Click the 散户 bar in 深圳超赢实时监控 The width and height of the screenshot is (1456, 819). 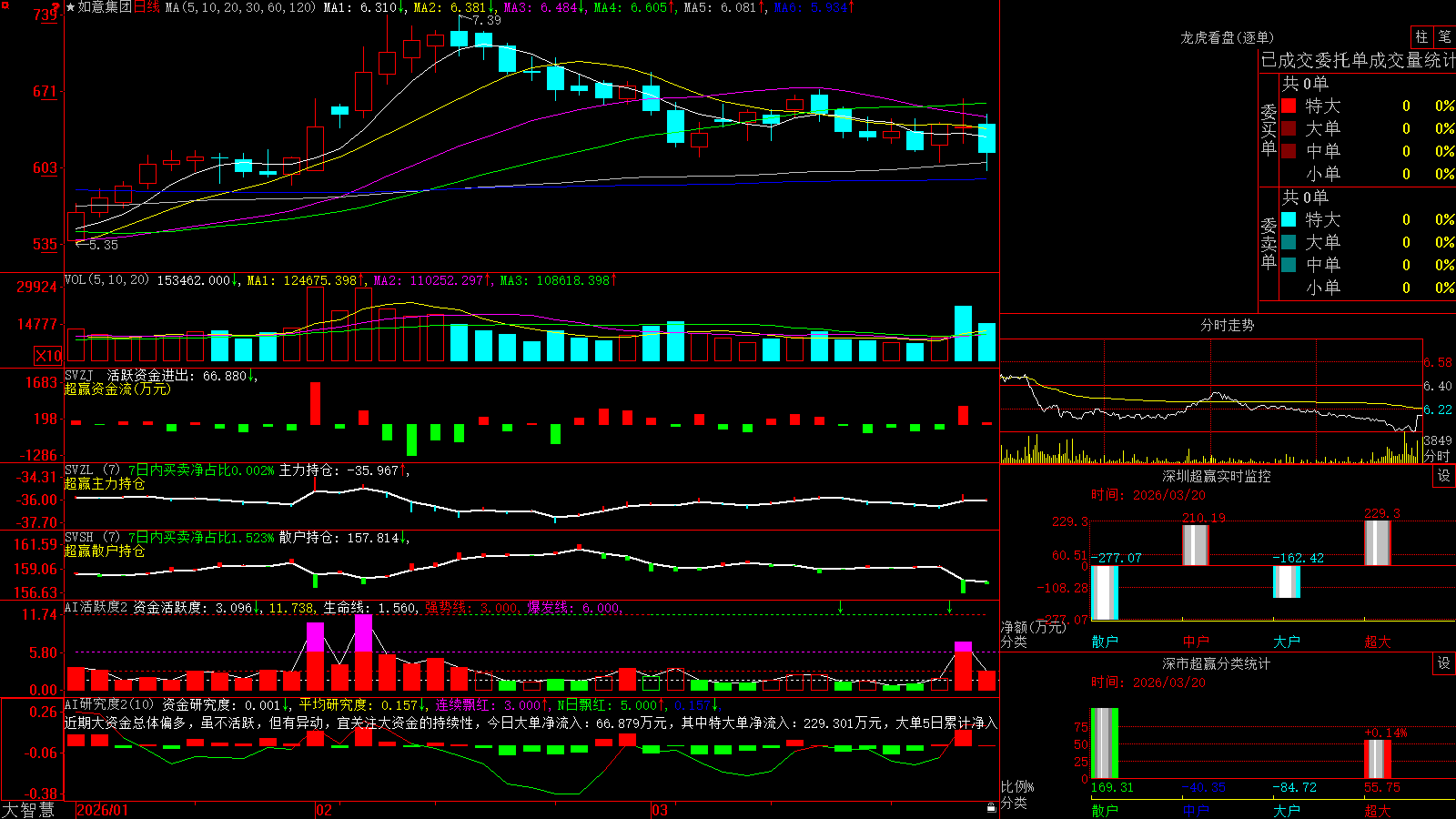(1105, 592)
